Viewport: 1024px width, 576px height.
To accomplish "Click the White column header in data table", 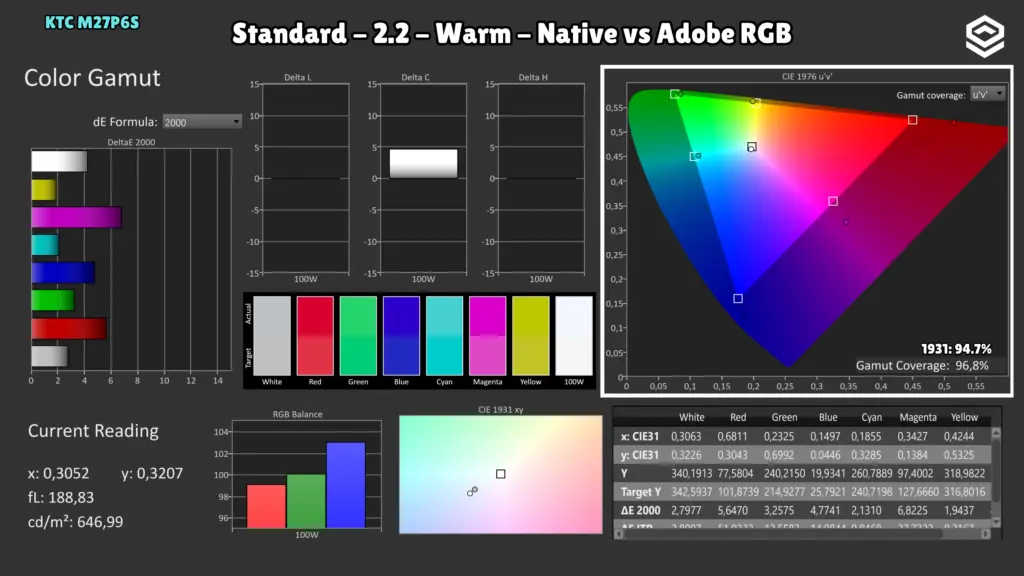I will click(691, 417).
